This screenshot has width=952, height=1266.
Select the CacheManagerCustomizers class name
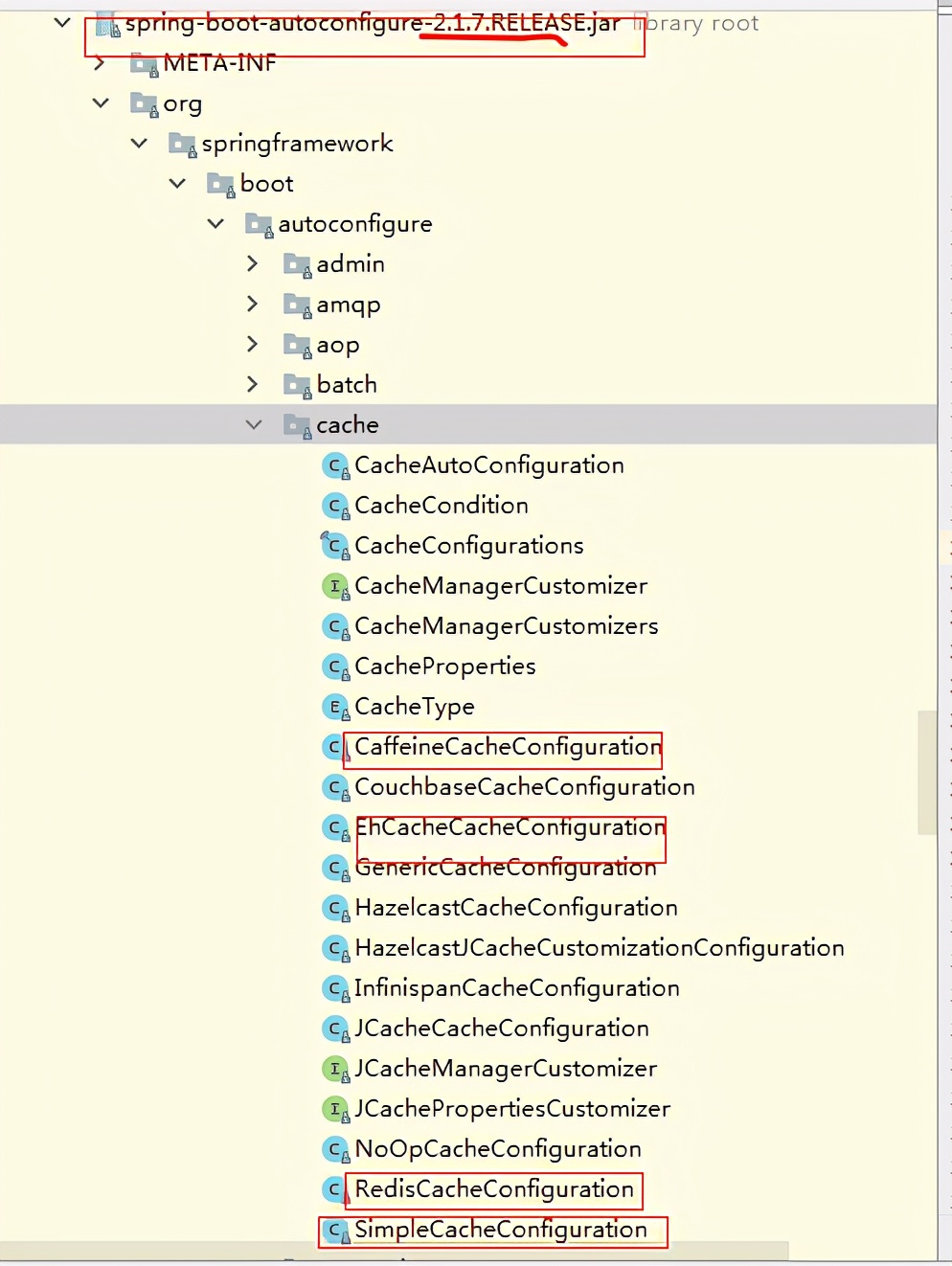(507, 626)
